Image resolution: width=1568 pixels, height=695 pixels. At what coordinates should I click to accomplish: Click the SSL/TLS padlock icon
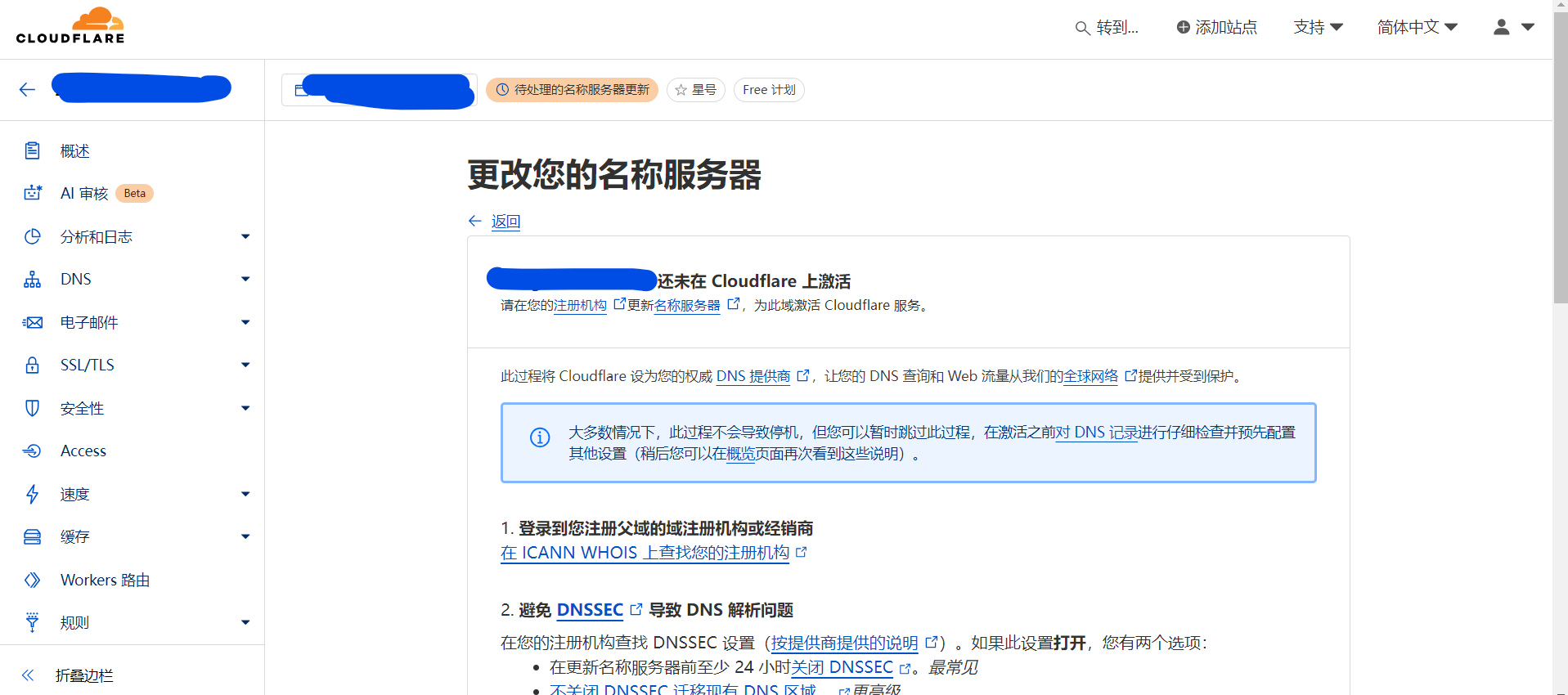coord(32,365)
